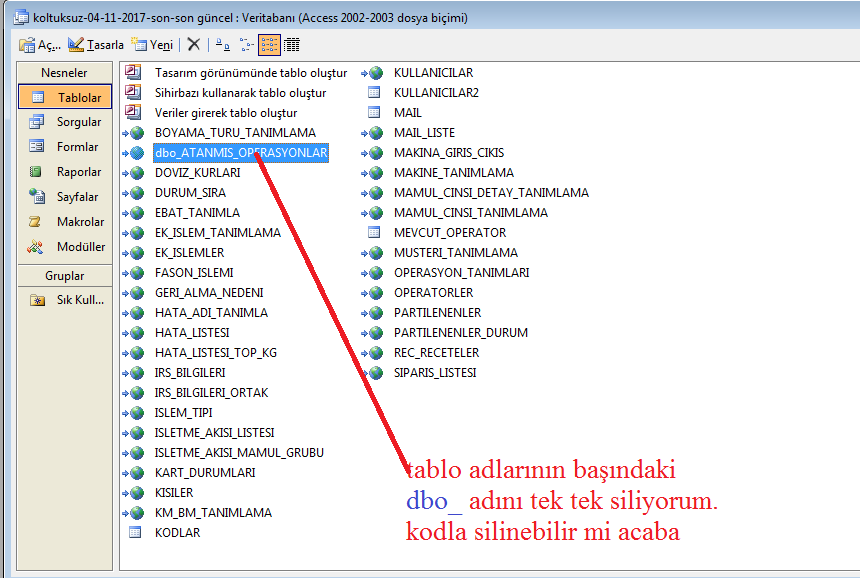Switch to small icons view

point(246,45)
